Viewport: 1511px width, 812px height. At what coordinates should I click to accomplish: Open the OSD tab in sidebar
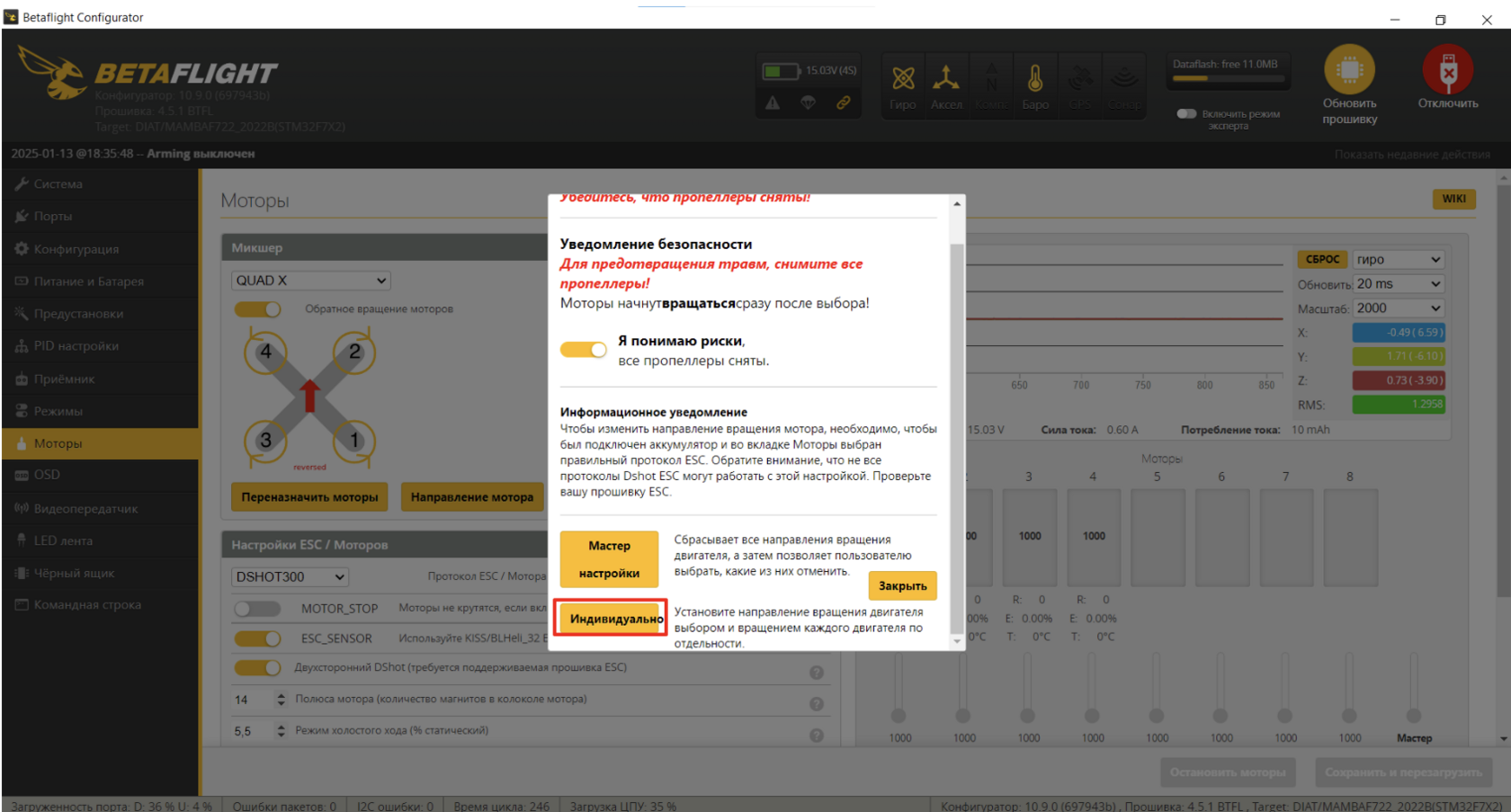click(x=47, y=475)
